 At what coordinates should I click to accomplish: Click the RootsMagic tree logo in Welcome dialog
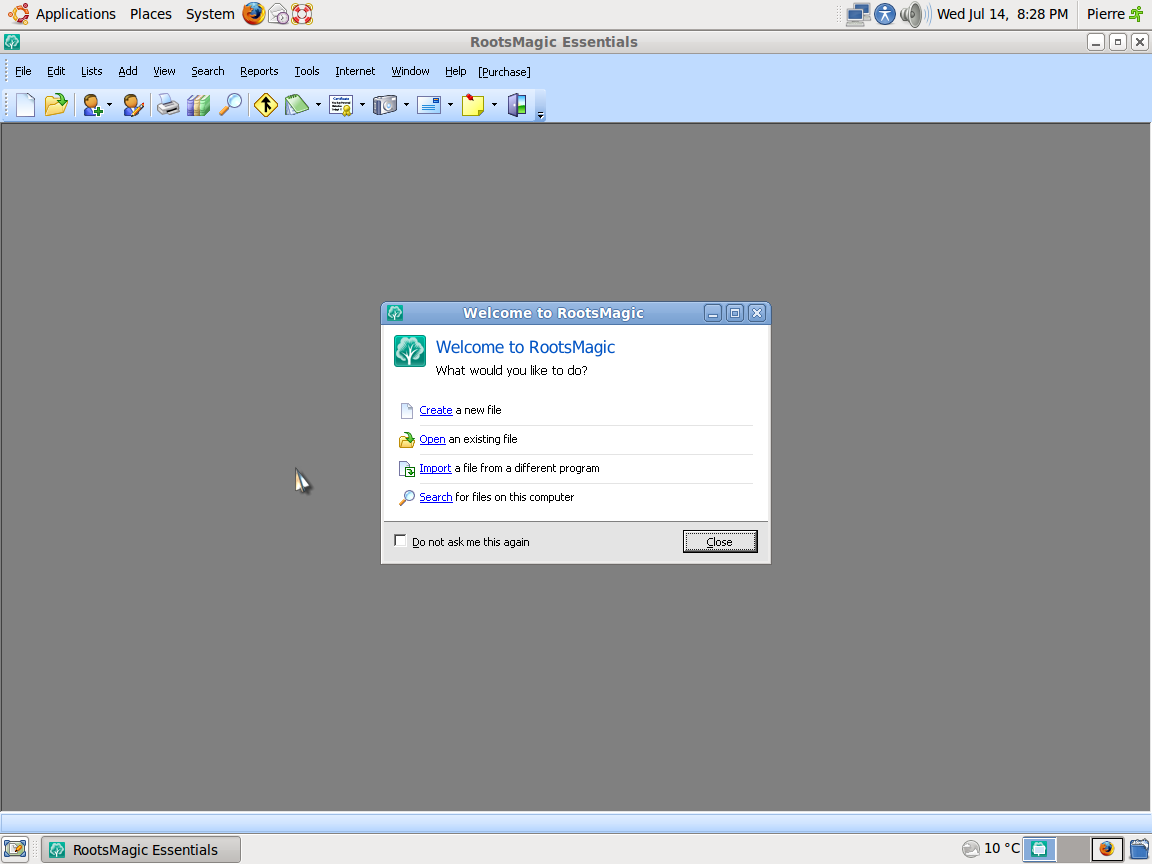[x=410, y=351]
